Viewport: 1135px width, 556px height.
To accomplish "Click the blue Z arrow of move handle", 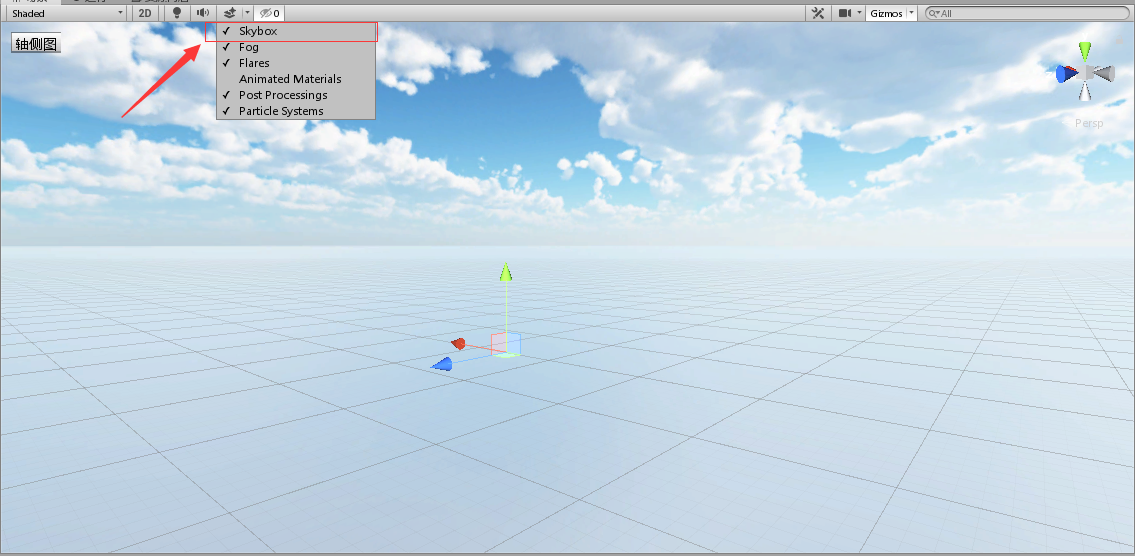I will click(442, 363).
